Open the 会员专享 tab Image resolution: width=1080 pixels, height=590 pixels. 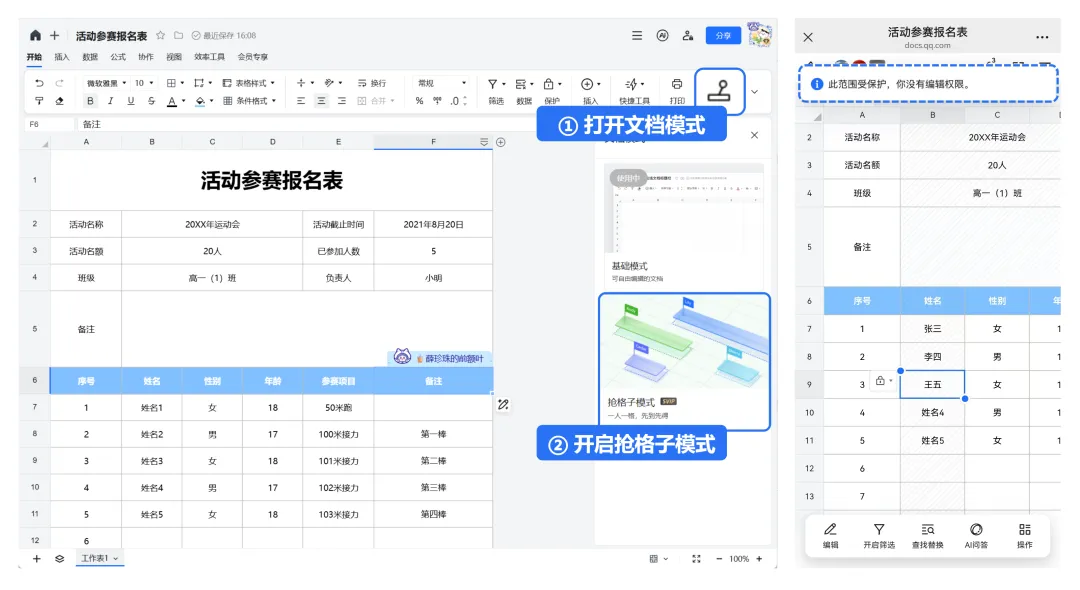click(253, 57)
